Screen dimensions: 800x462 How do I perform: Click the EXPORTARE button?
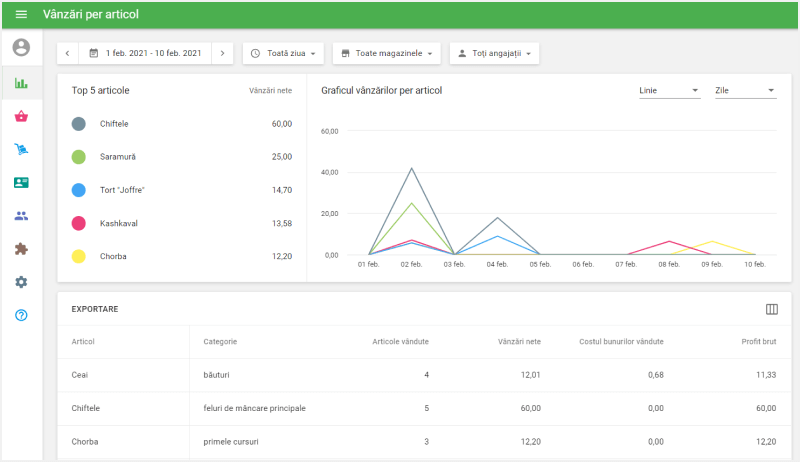click(x=95, y=309)
